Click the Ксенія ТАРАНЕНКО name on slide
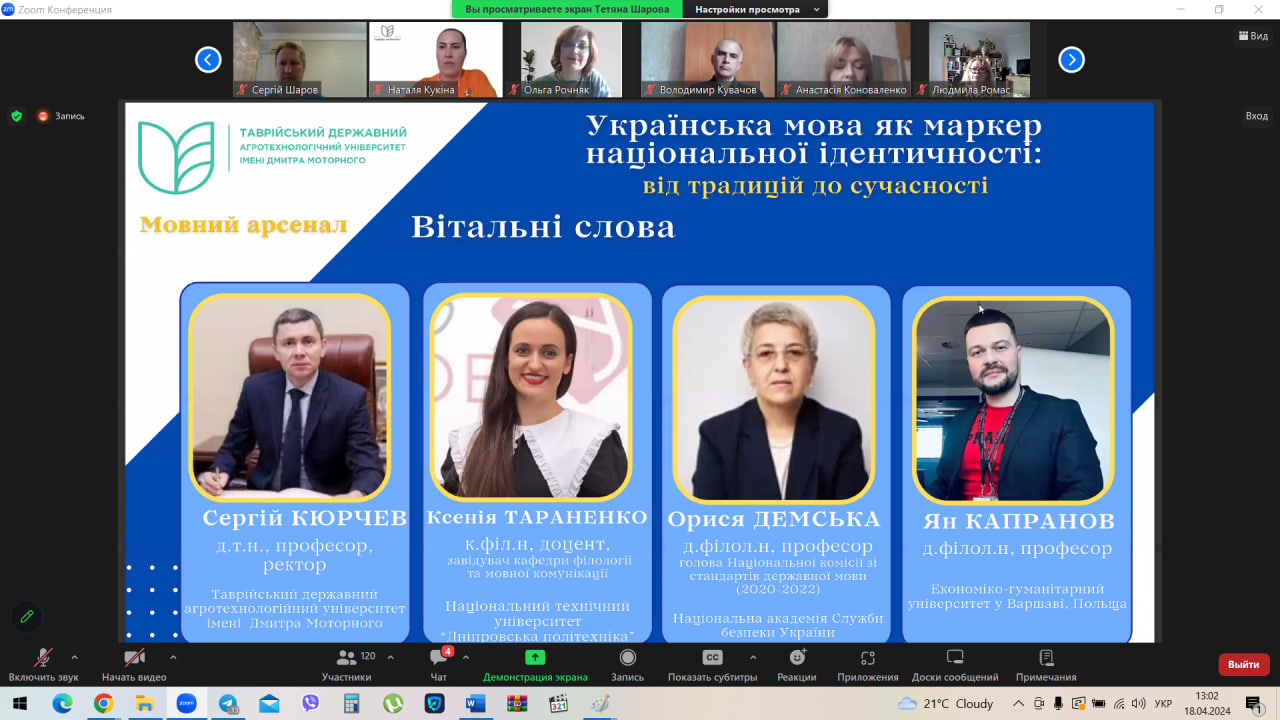 pos(537,518)
